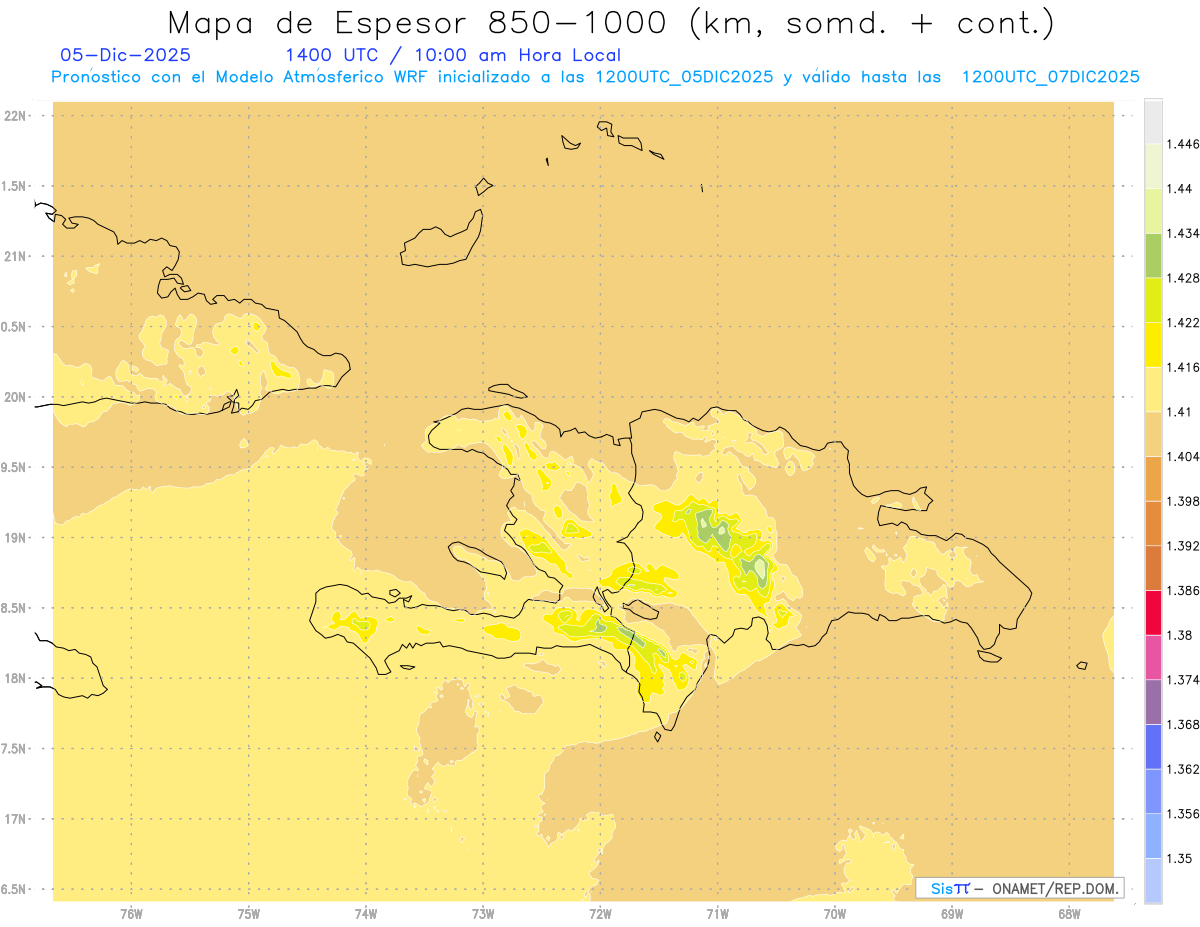The image size is (1200, 927).
Task: Select the '18N' latitude label
Action: [16, 678]
